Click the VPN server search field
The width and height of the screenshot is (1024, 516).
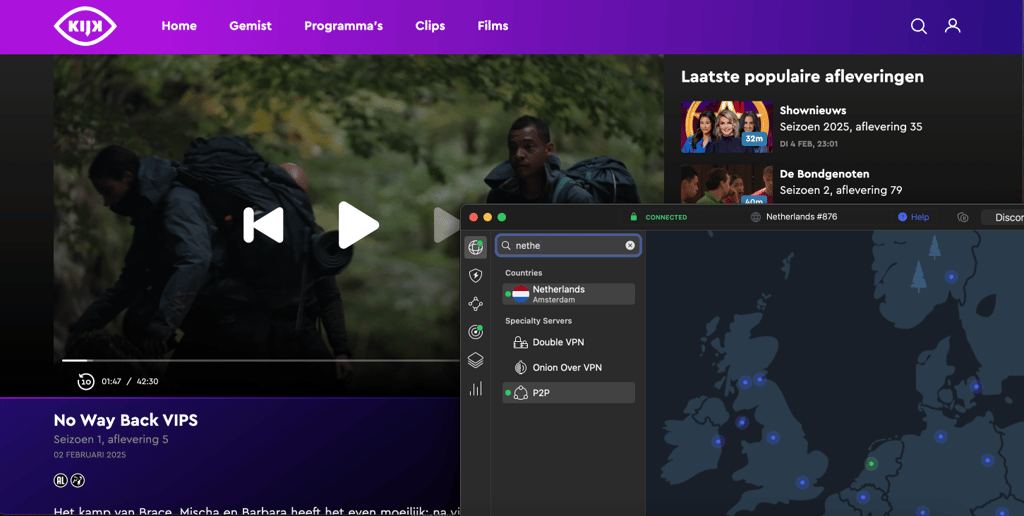pyautogui.click(x=568, y=246)
